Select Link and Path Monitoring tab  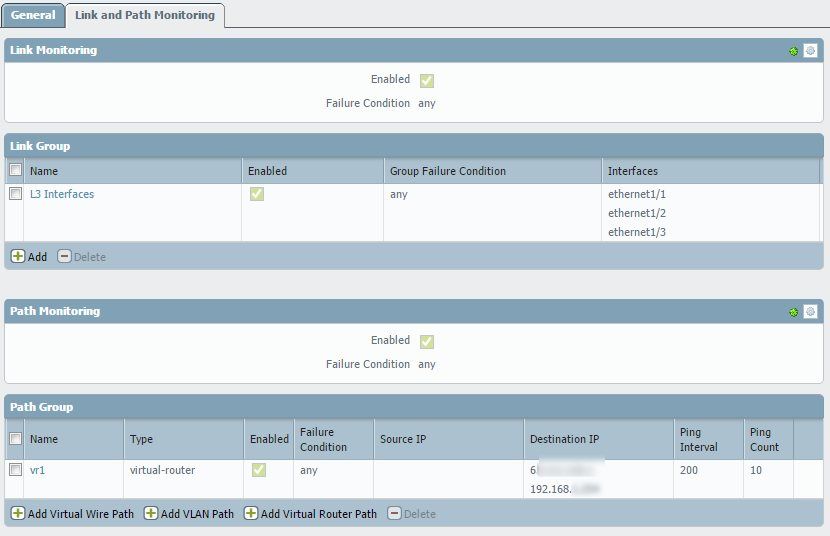pyautogui.click(x=145, y=15)
